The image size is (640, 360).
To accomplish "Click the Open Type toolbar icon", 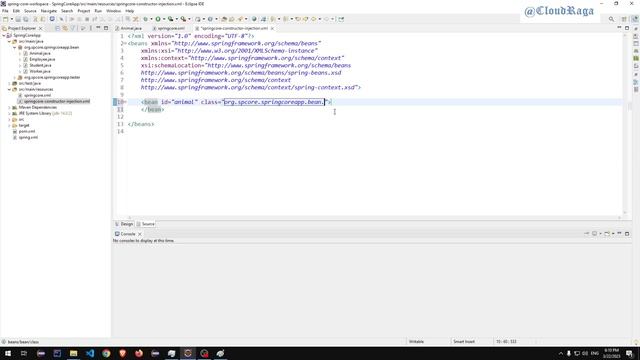I will [x=224, y=19].
